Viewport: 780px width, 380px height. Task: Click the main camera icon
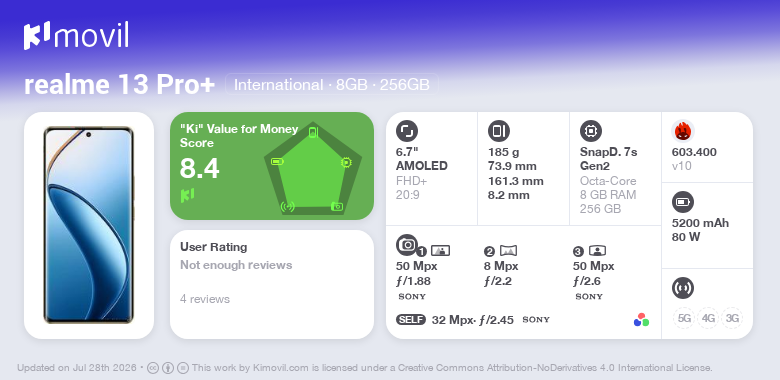pos(406,244)
